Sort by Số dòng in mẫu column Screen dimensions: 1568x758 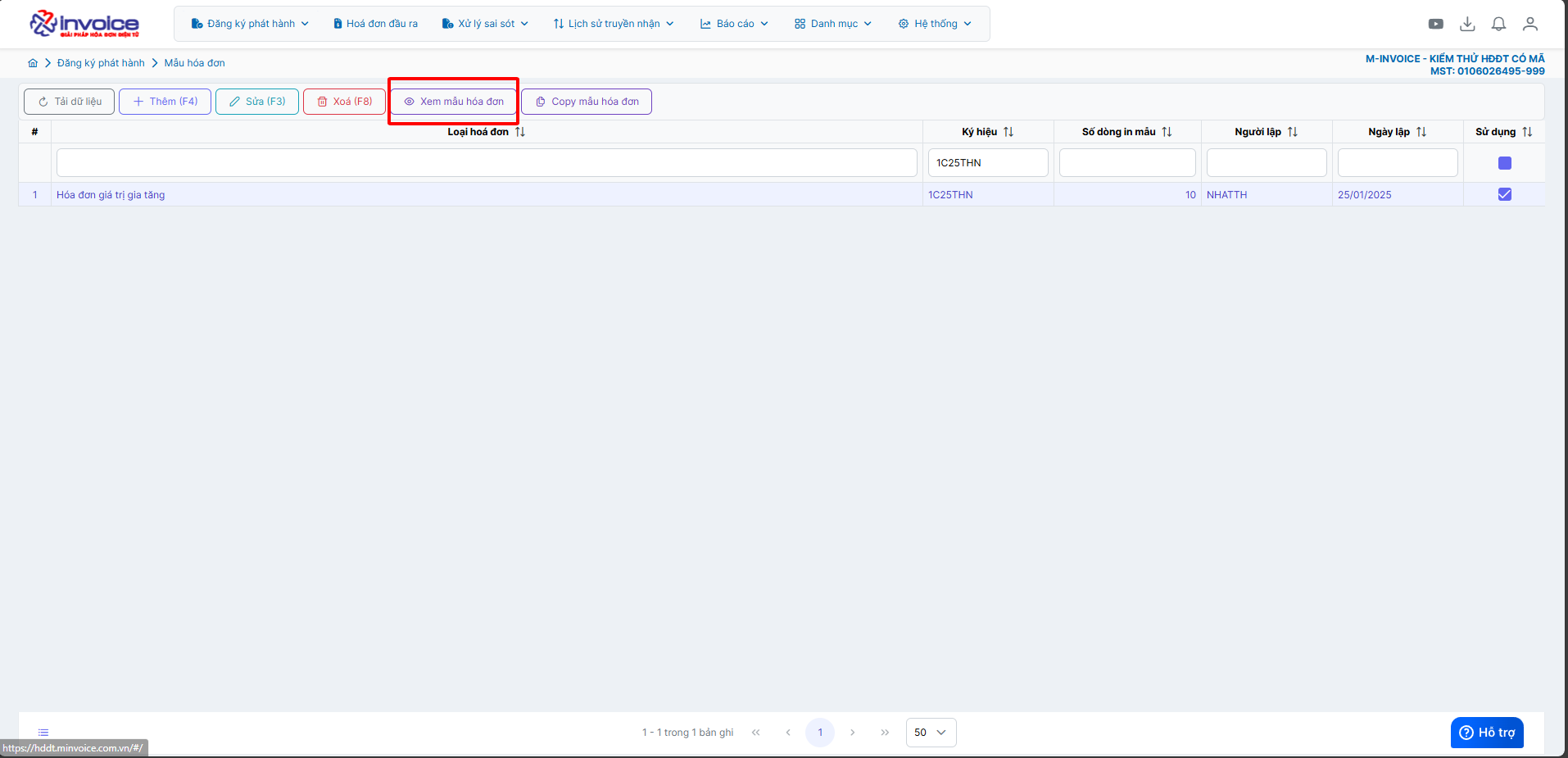(1167, 132)
